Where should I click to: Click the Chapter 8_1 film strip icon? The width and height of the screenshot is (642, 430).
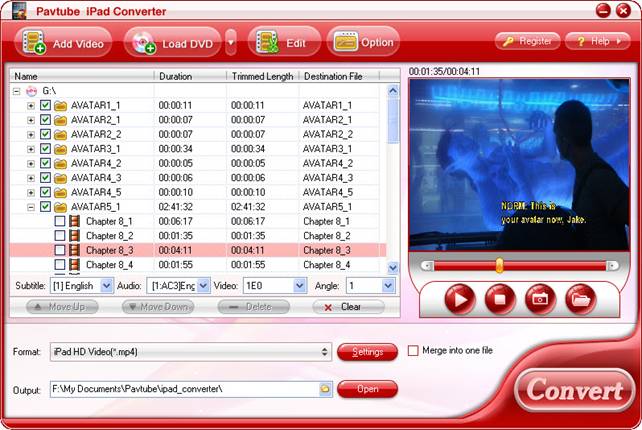pos(75,221)
